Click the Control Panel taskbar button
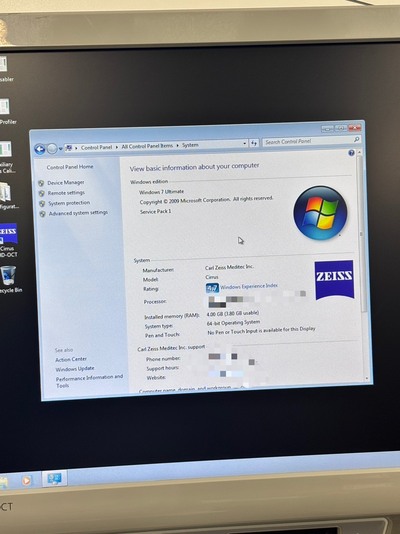Screen dimensions: 400x534 (54, 478)
